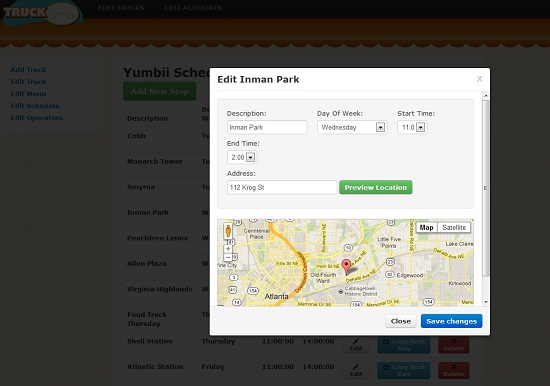Click the Street View pegman icon
Screen dimensions: 550x386
click(x=228, y=231)
